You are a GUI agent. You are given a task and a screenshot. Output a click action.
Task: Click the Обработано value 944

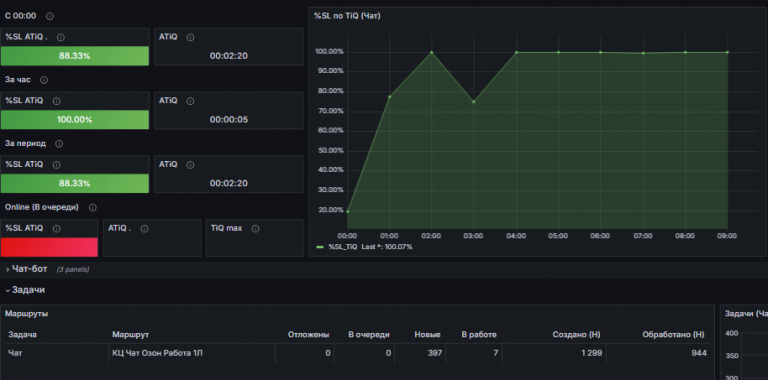pos(699,353)
